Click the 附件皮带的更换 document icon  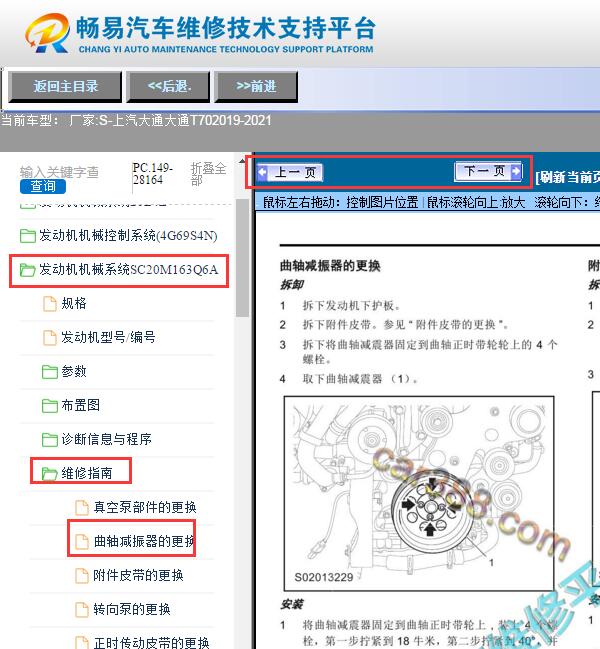point(82,575)
